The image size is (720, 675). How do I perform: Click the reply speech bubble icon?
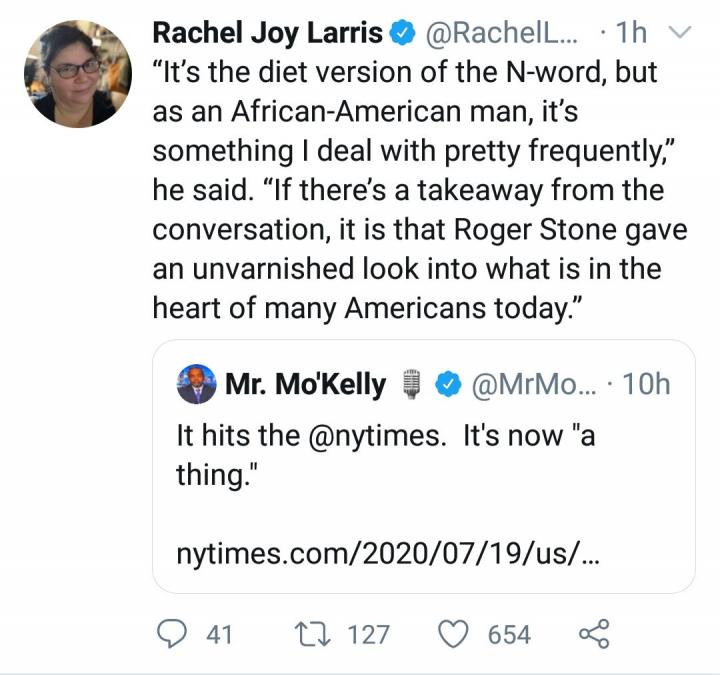[x=172, y=634]
